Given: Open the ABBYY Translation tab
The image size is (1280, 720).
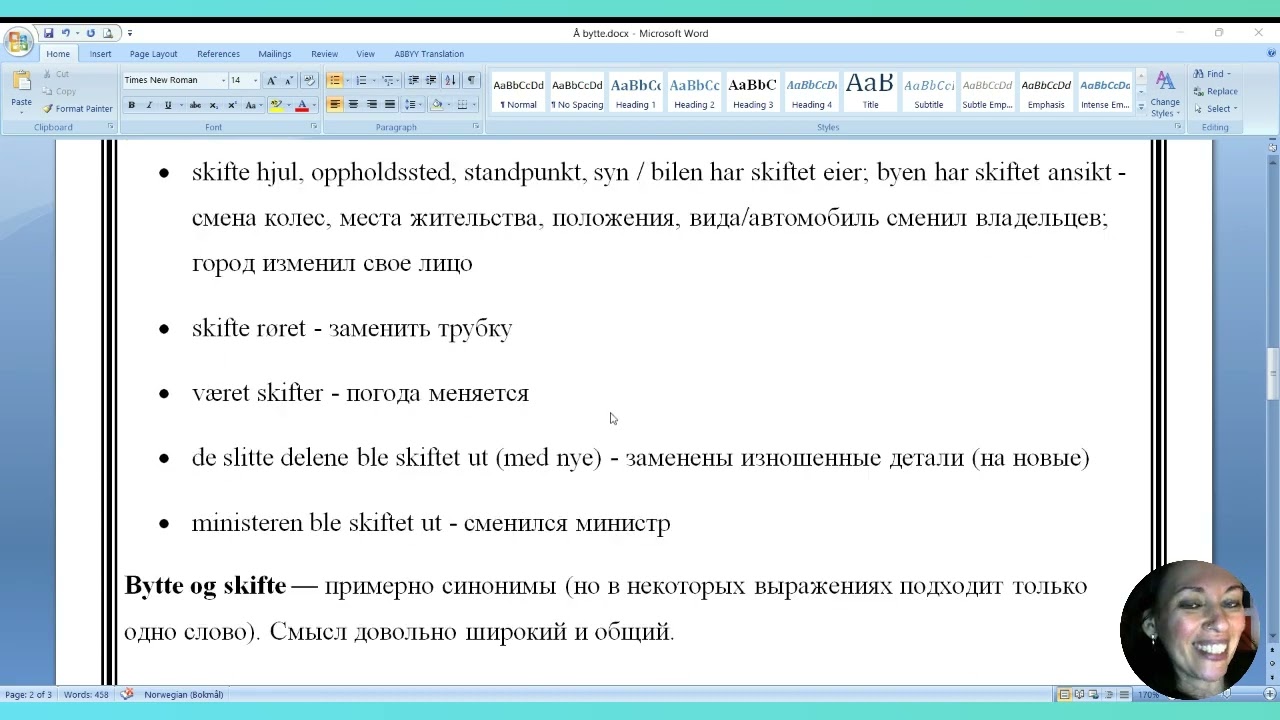Looking at the screenshot, I should pyautogui.click(x=428, y=54).
